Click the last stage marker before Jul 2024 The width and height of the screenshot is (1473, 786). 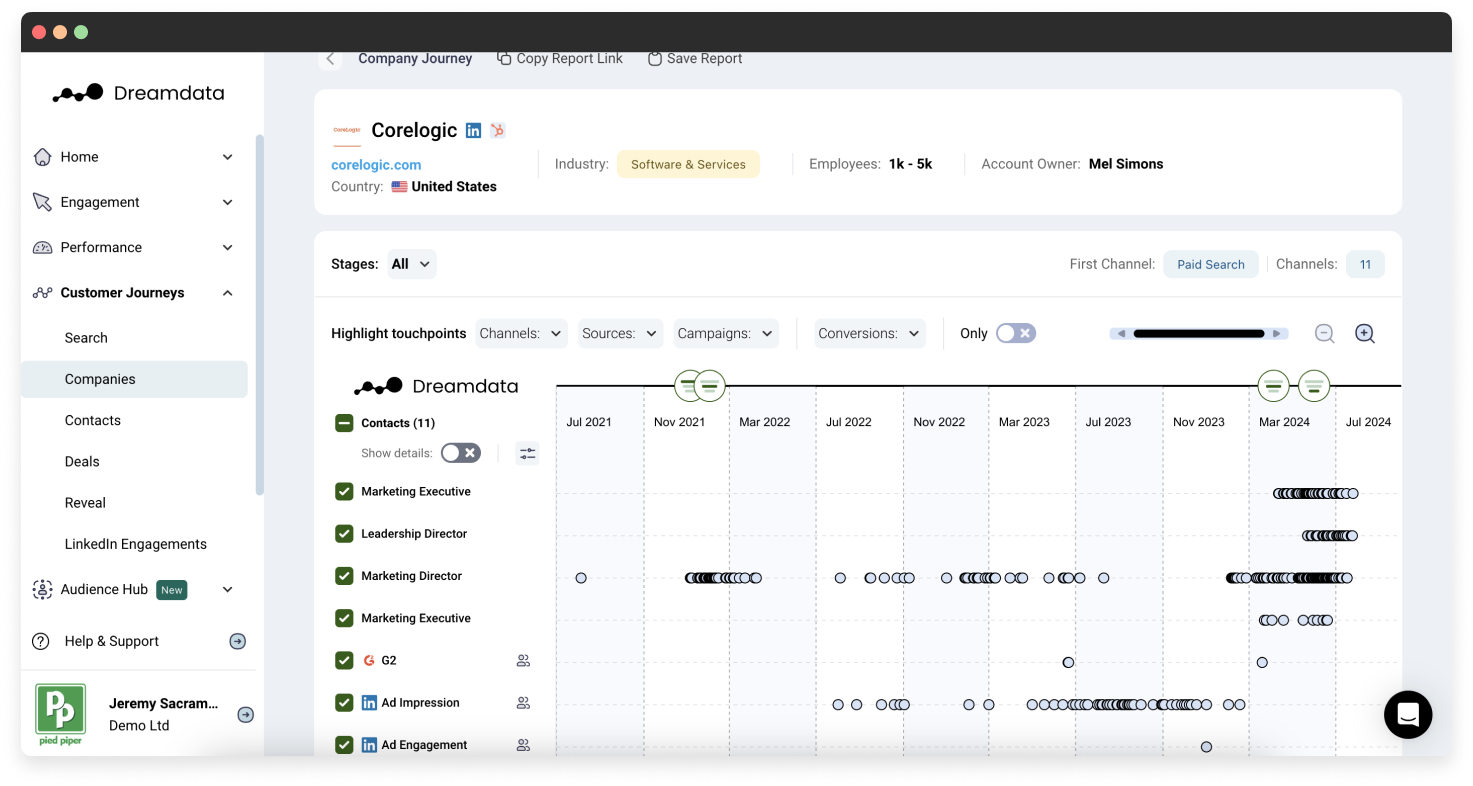(1314, 385)
